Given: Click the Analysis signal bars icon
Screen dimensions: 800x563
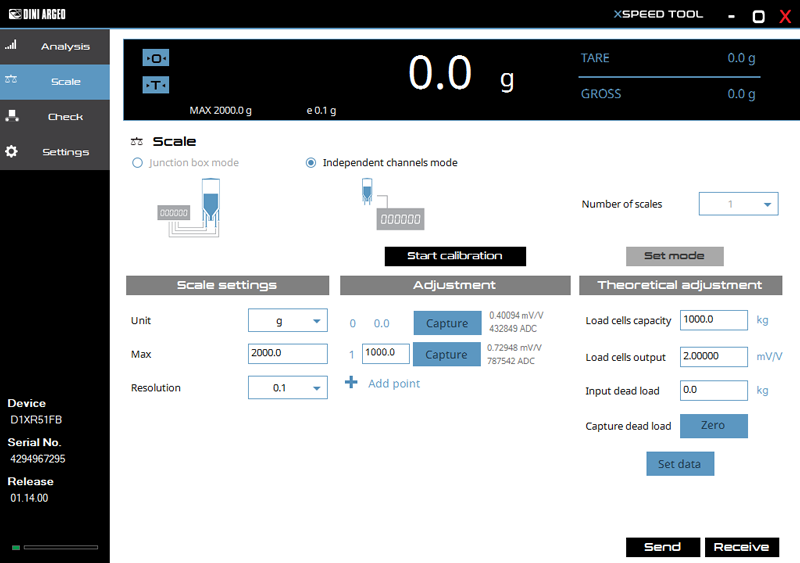Looking at the screenshot, I should 12,46.
